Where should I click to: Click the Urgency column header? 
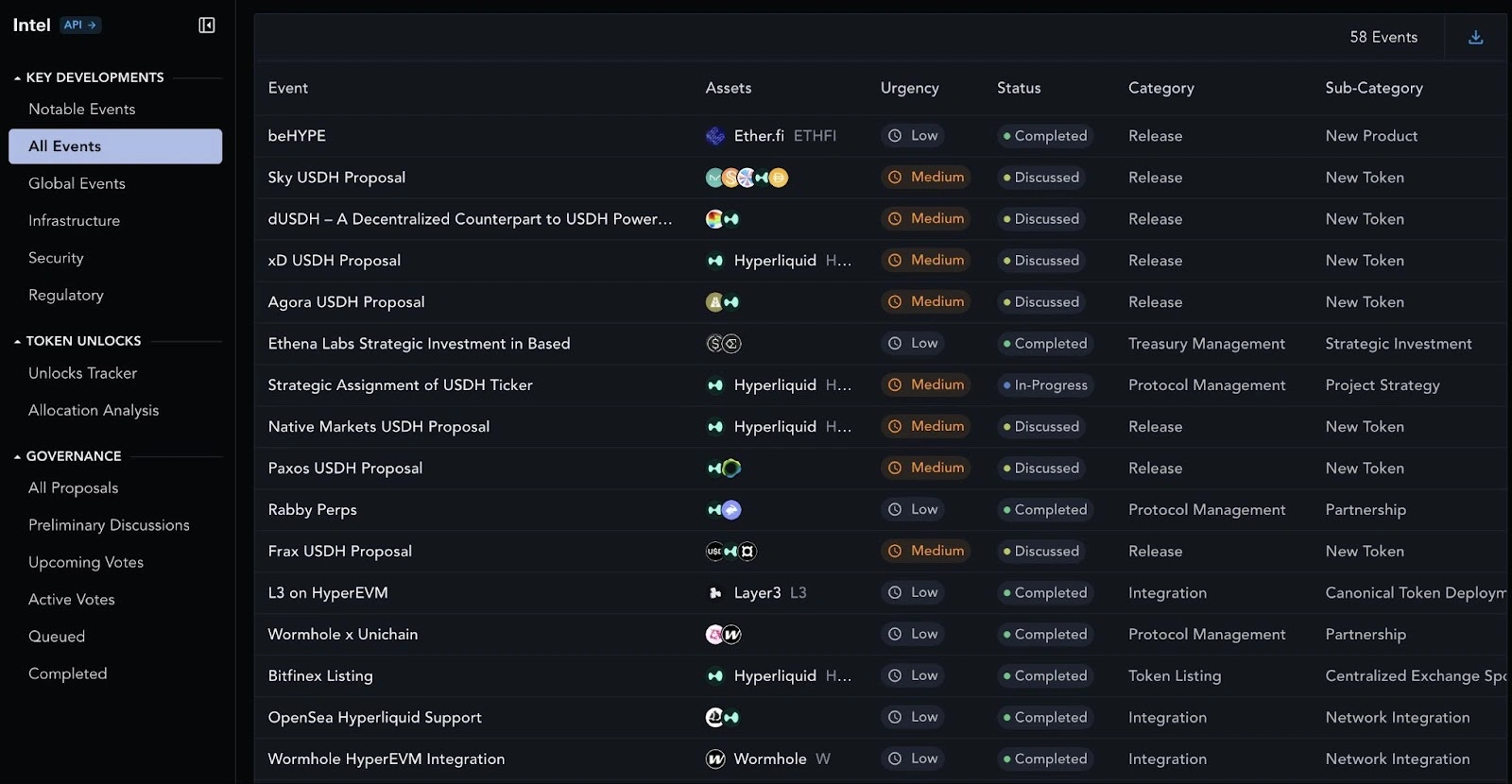pos(909,88)
